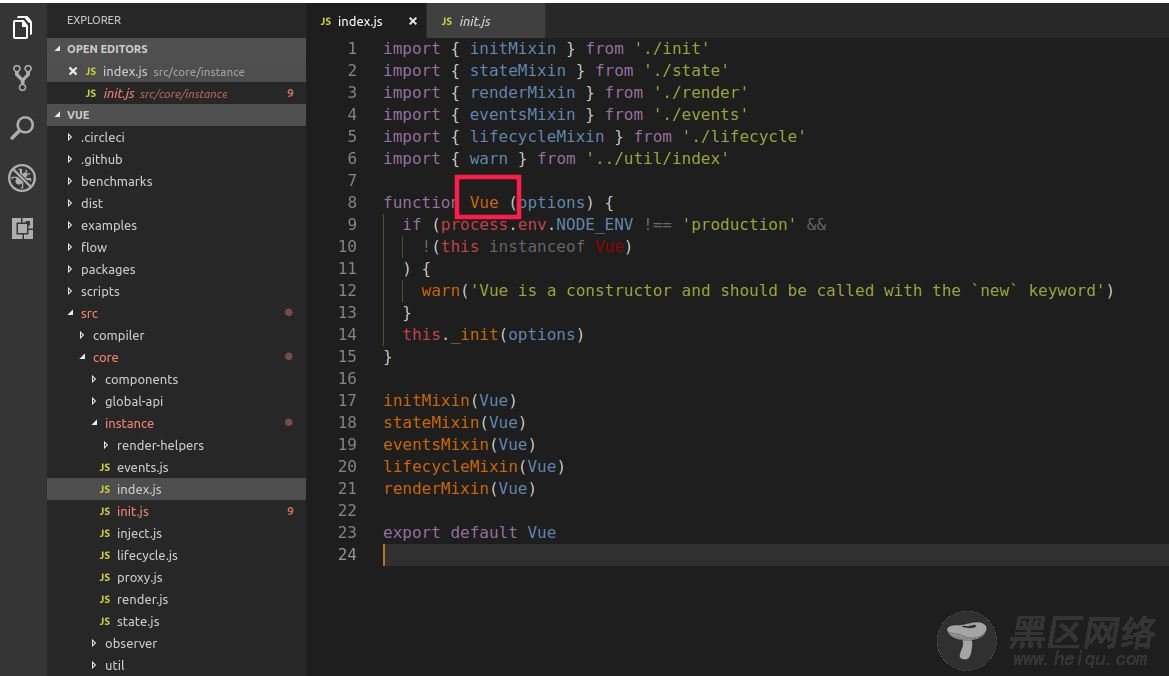Open init.js in instance folder tree

176,511
